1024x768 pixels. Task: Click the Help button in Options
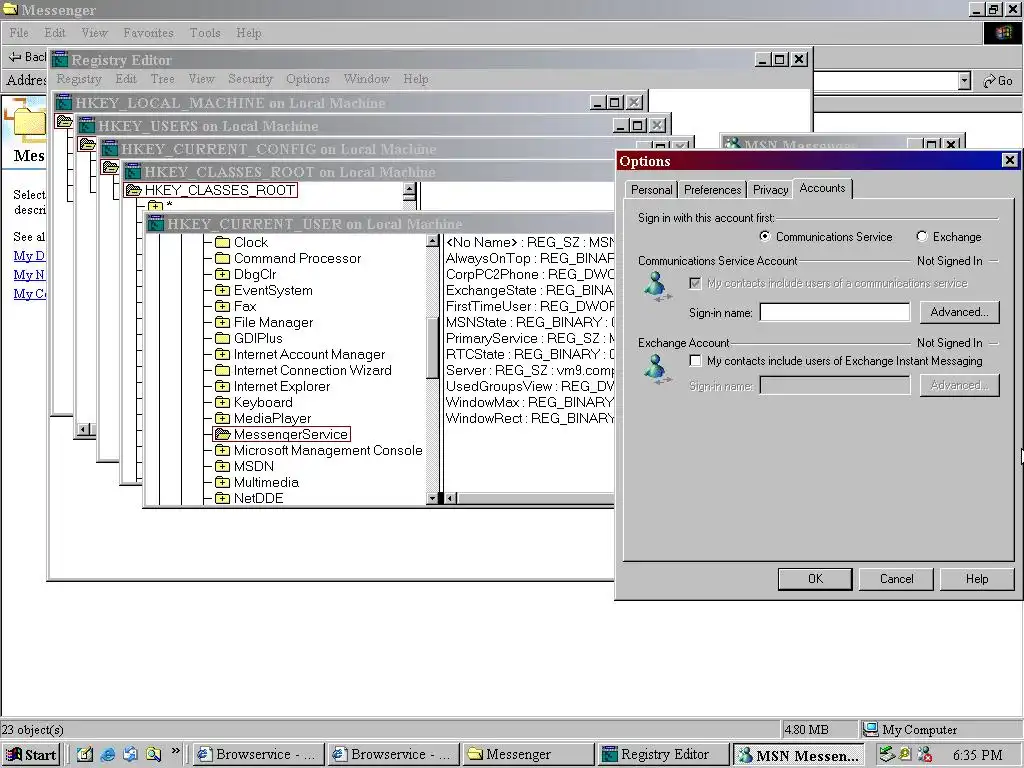[977, 579]
